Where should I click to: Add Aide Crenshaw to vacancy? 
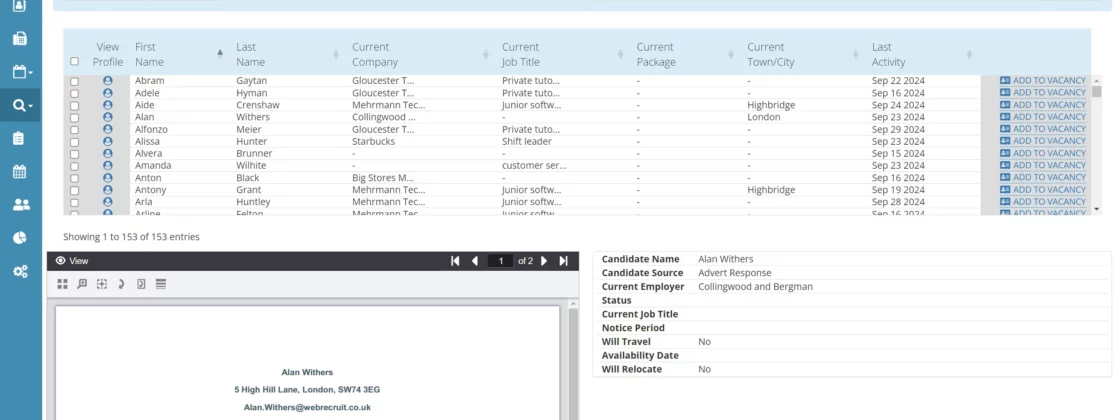click(x=1042, y=105)
